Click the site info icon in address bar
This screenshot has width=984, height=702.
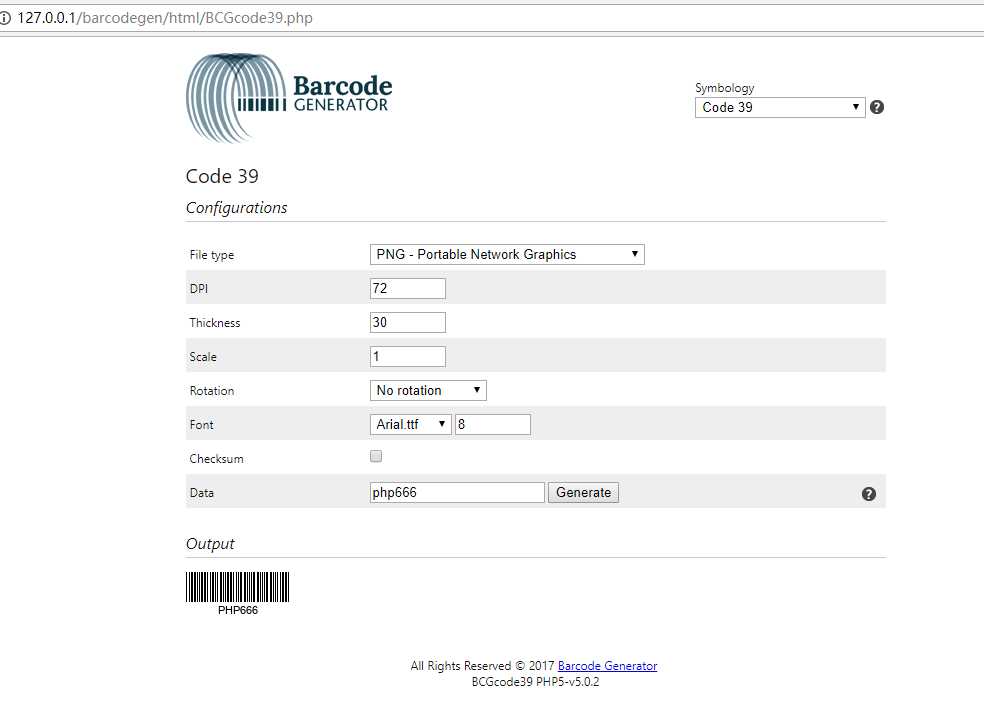tap(5, 18)
